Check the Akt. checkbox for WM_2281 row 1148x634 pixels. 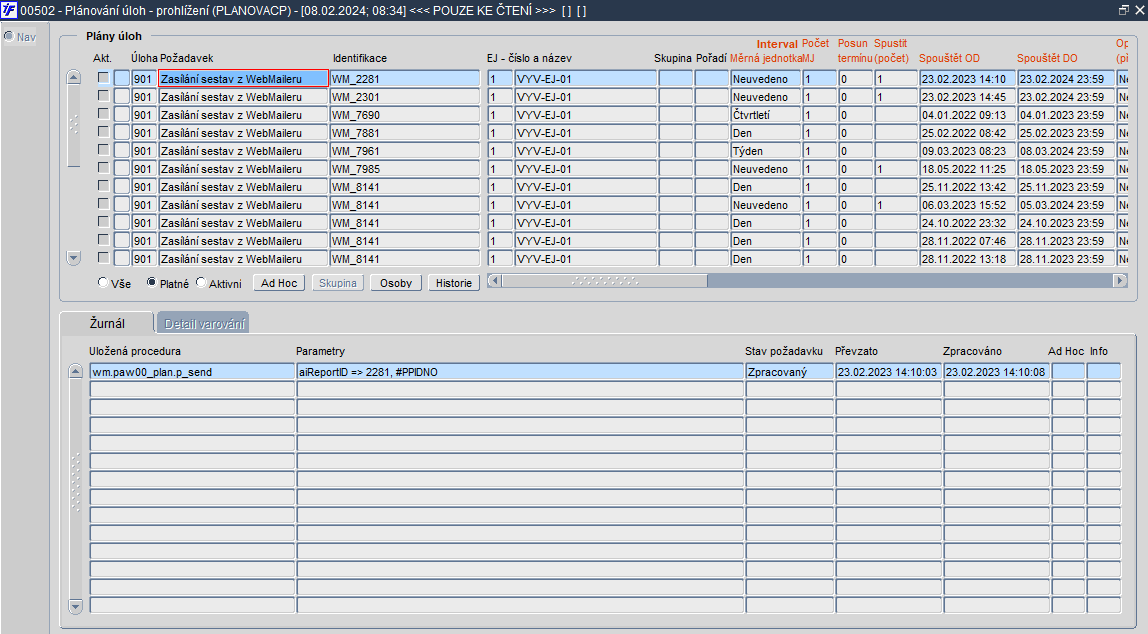pyautogui.click(x=103, y=78)
